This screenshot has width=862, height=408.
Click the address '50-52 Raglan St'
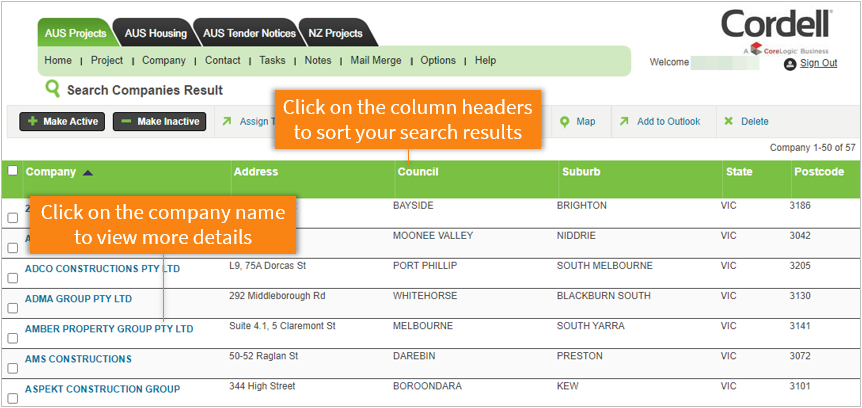263,356
